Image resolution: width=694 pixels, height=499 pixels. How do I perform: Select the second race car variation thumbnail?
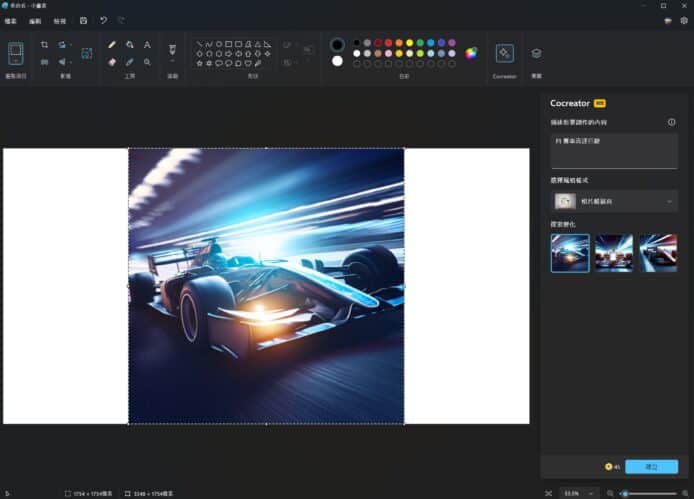pos(614,253)
